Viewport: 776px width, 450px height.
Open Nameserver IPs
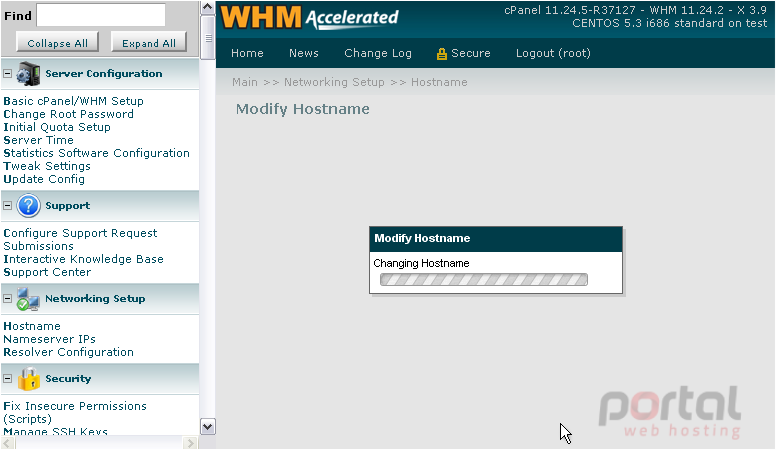pyautogui.click(x=49, y=339)
